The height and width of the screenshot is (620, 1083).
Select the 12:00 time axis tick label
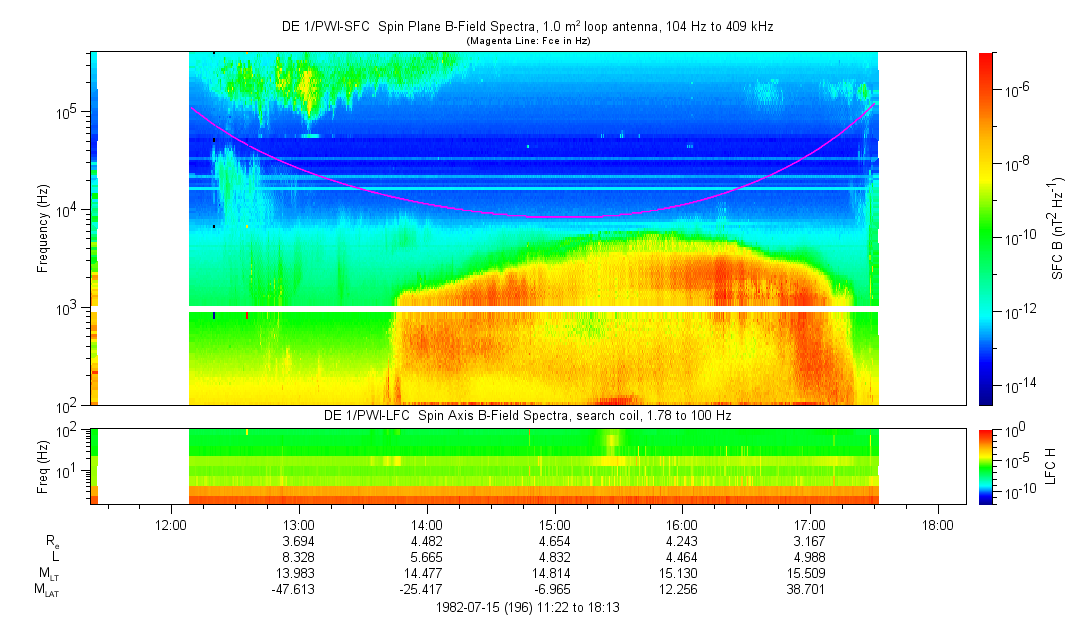coord(172,524)
